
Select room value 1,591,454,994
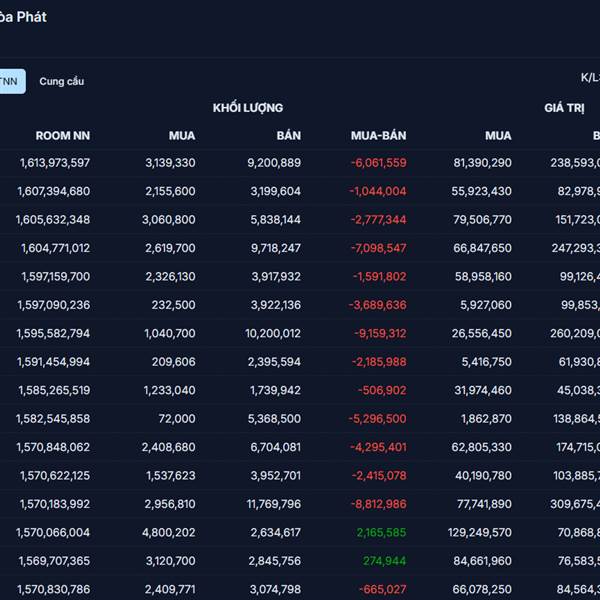tap(53, 362)
